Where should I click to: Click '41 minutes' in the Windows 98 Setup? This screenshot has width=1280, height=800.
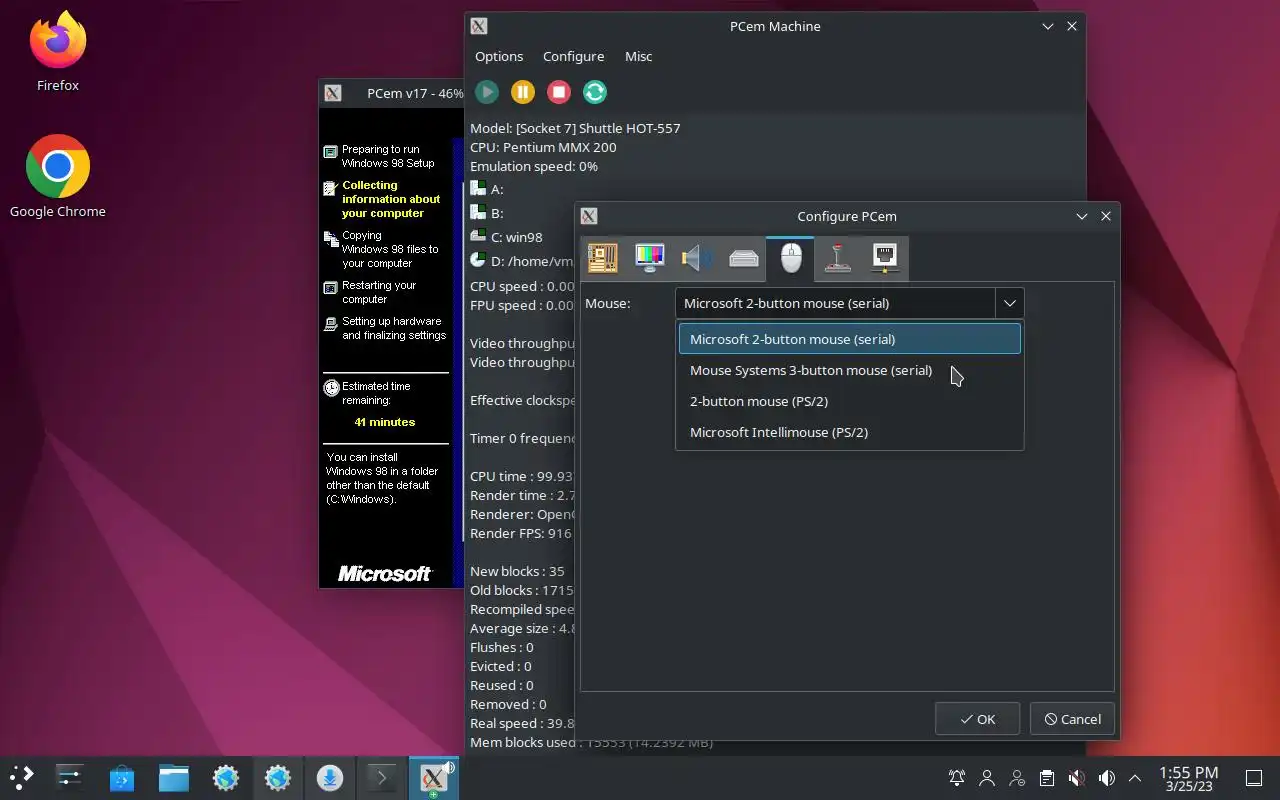click(x=384, y=422)
